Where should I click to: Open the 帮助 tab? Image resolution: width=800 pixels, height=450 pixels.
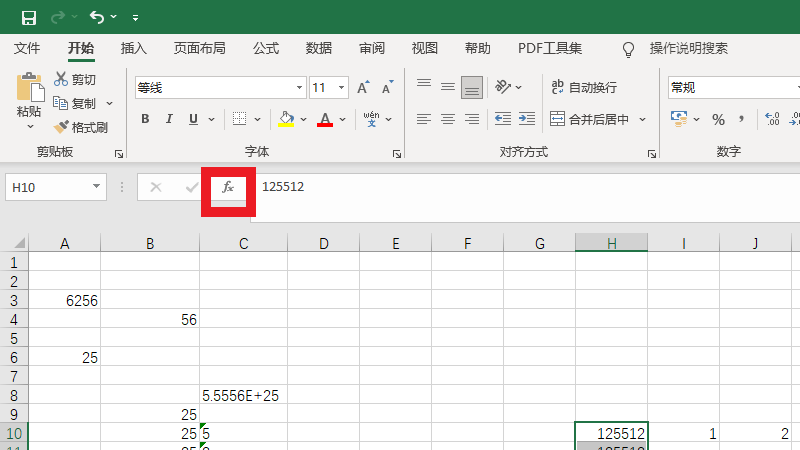coord(478,48)
